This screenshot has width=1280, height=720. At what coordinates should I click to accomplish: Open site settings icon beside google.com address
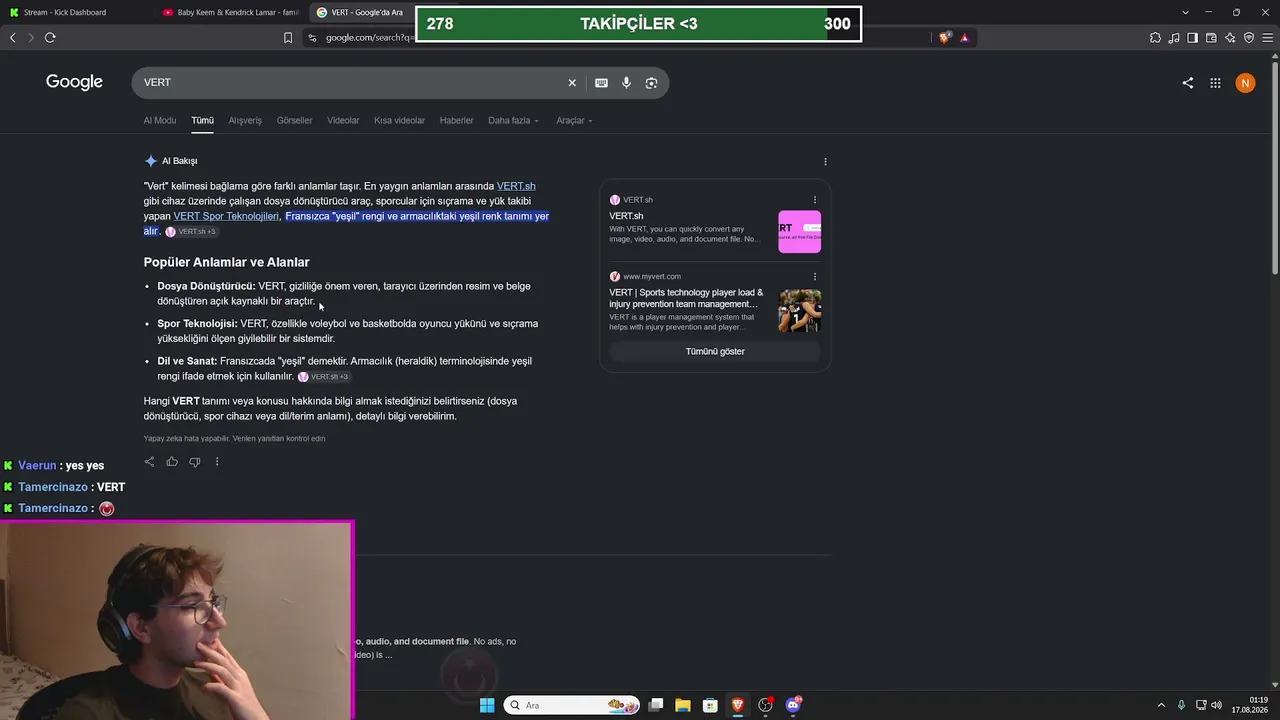point(312,38)
